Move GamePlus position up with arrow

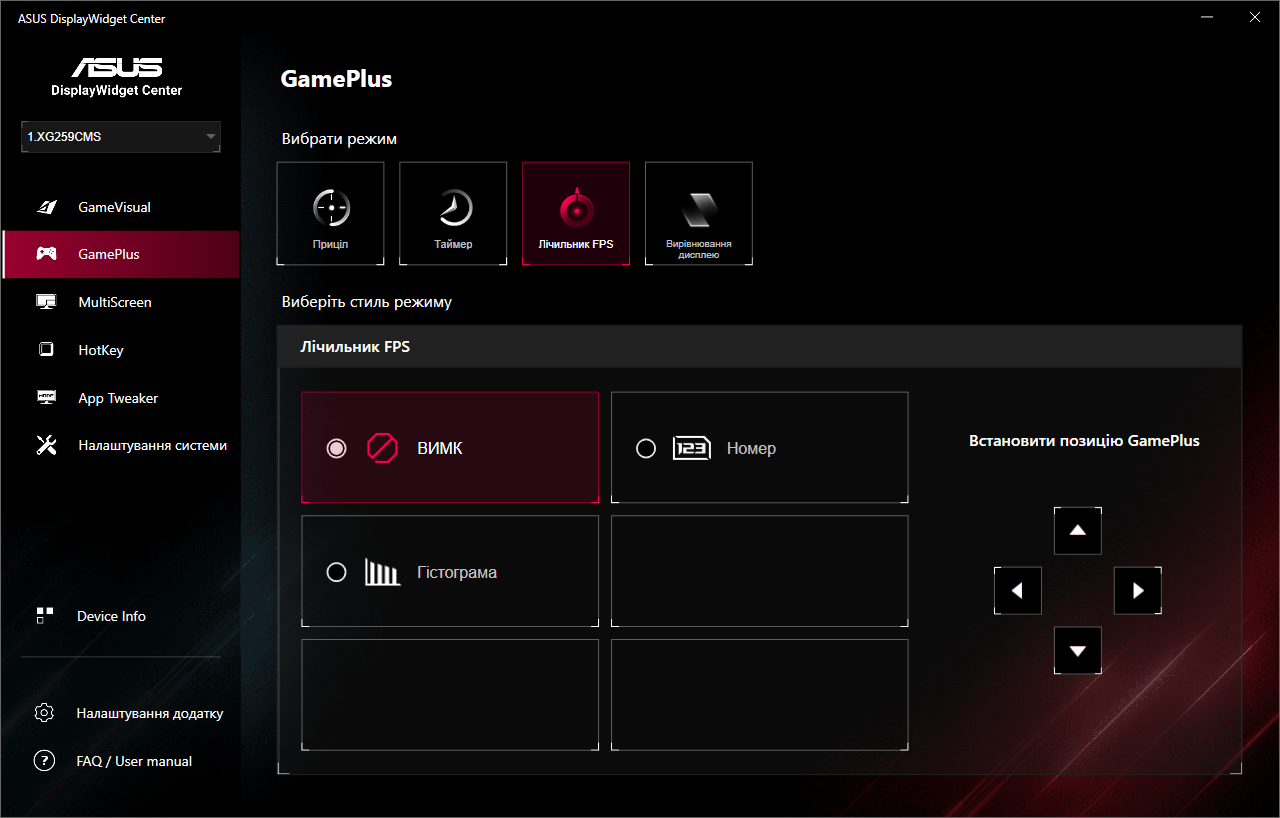pyautogui.click(x=1077, y=530)
